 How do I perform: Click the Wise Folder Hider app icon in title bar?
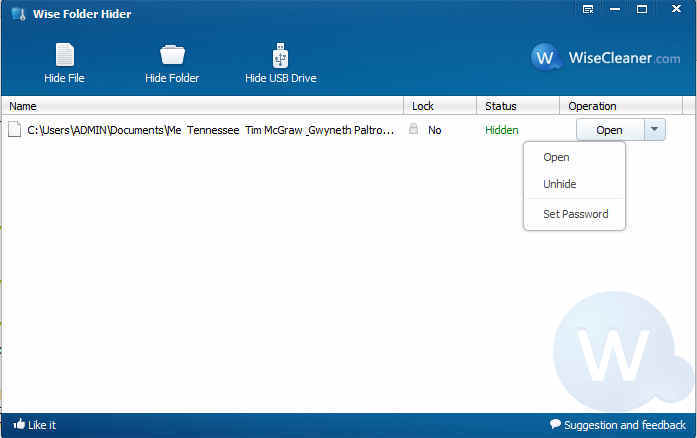18,14
